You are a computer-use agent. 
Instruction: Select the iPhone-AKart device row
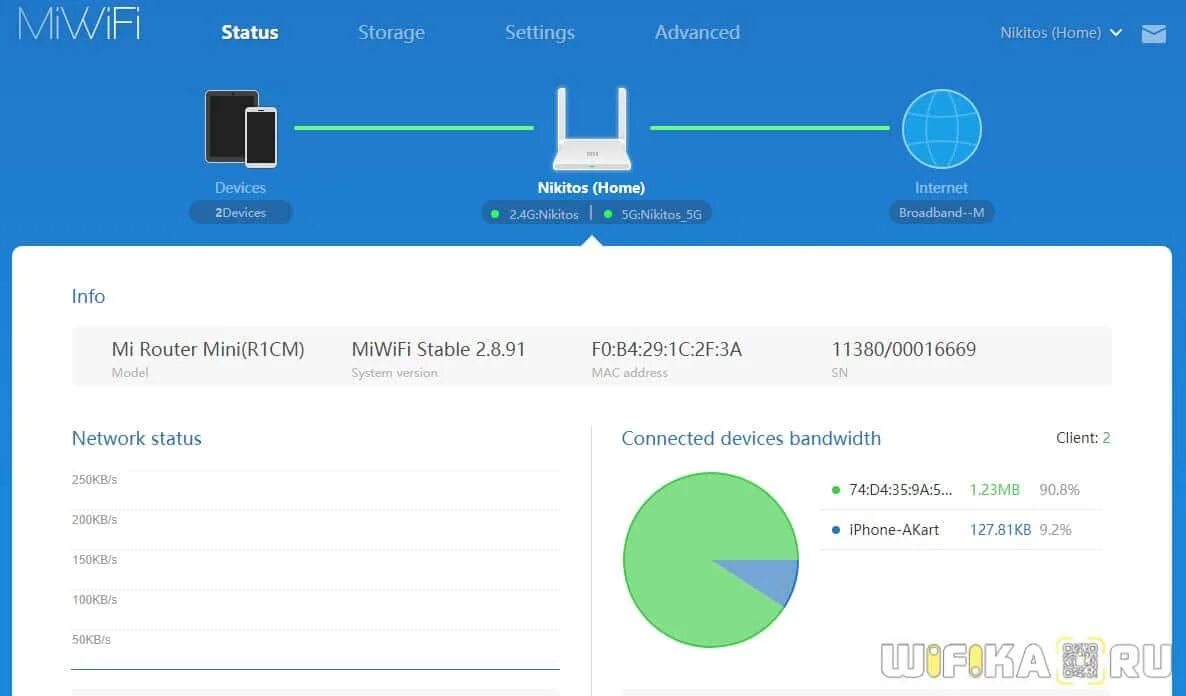[961, 530]
